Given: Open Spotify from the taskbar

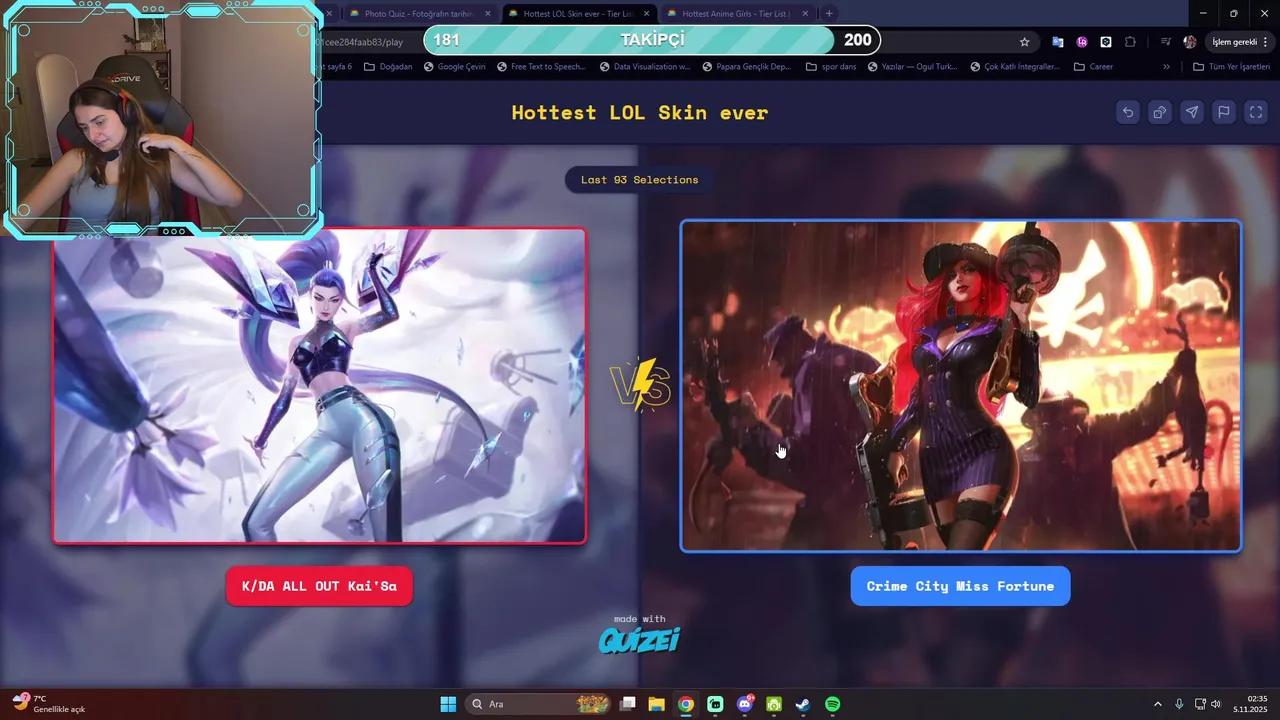Looking at the screenshot, I should (832, 704).
